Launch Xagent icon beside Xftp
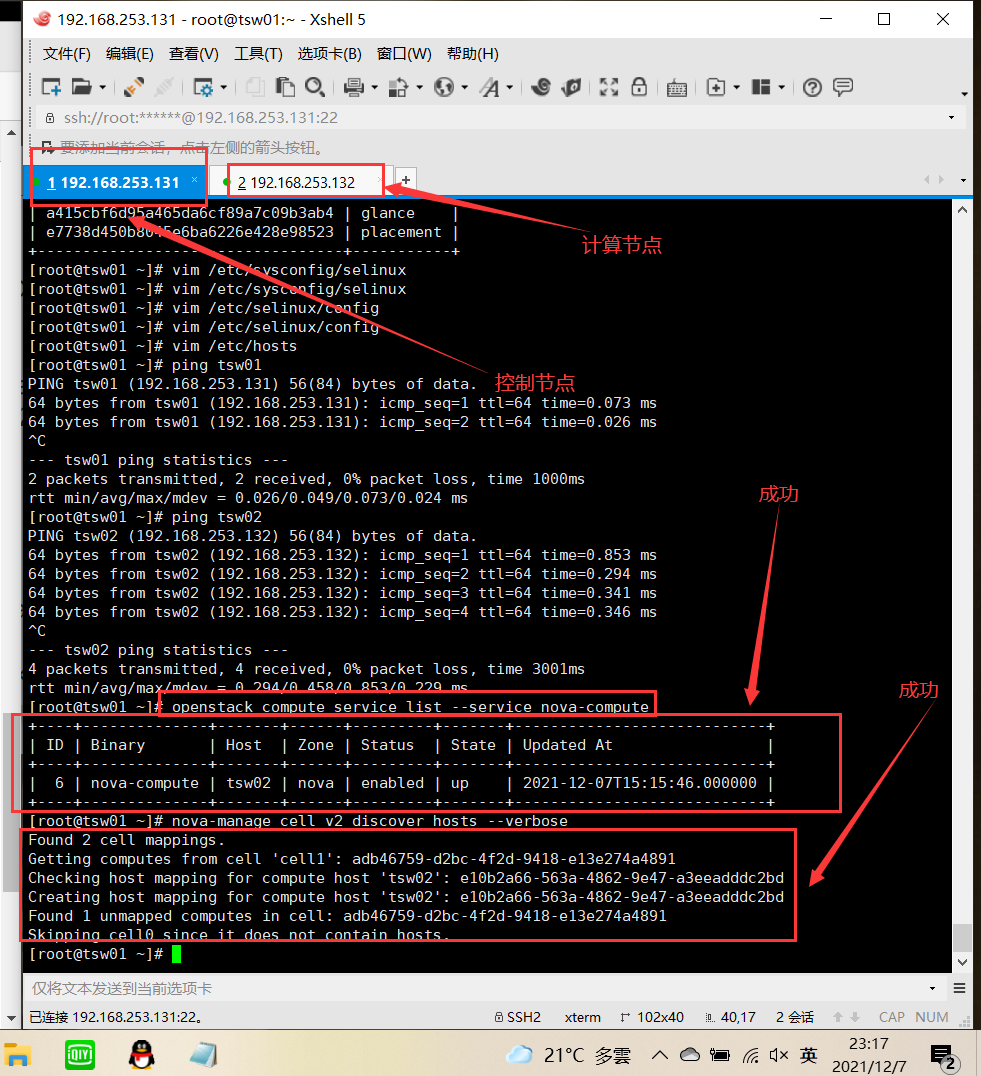Image resolution: width=981 pixels, height=1076 pixels. coord(571,87)
